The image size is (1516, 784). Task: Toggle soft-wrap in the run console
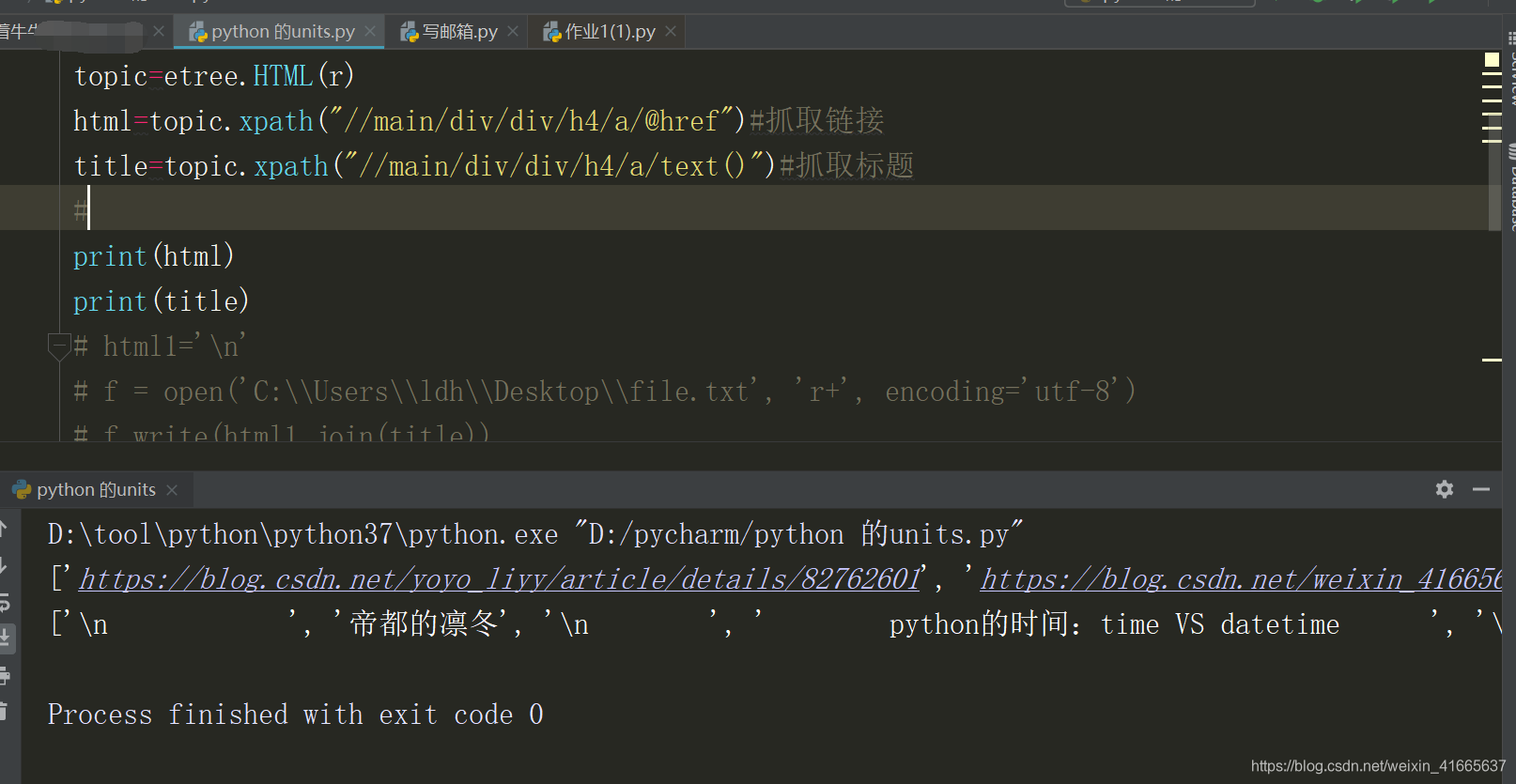pos(4,602)
